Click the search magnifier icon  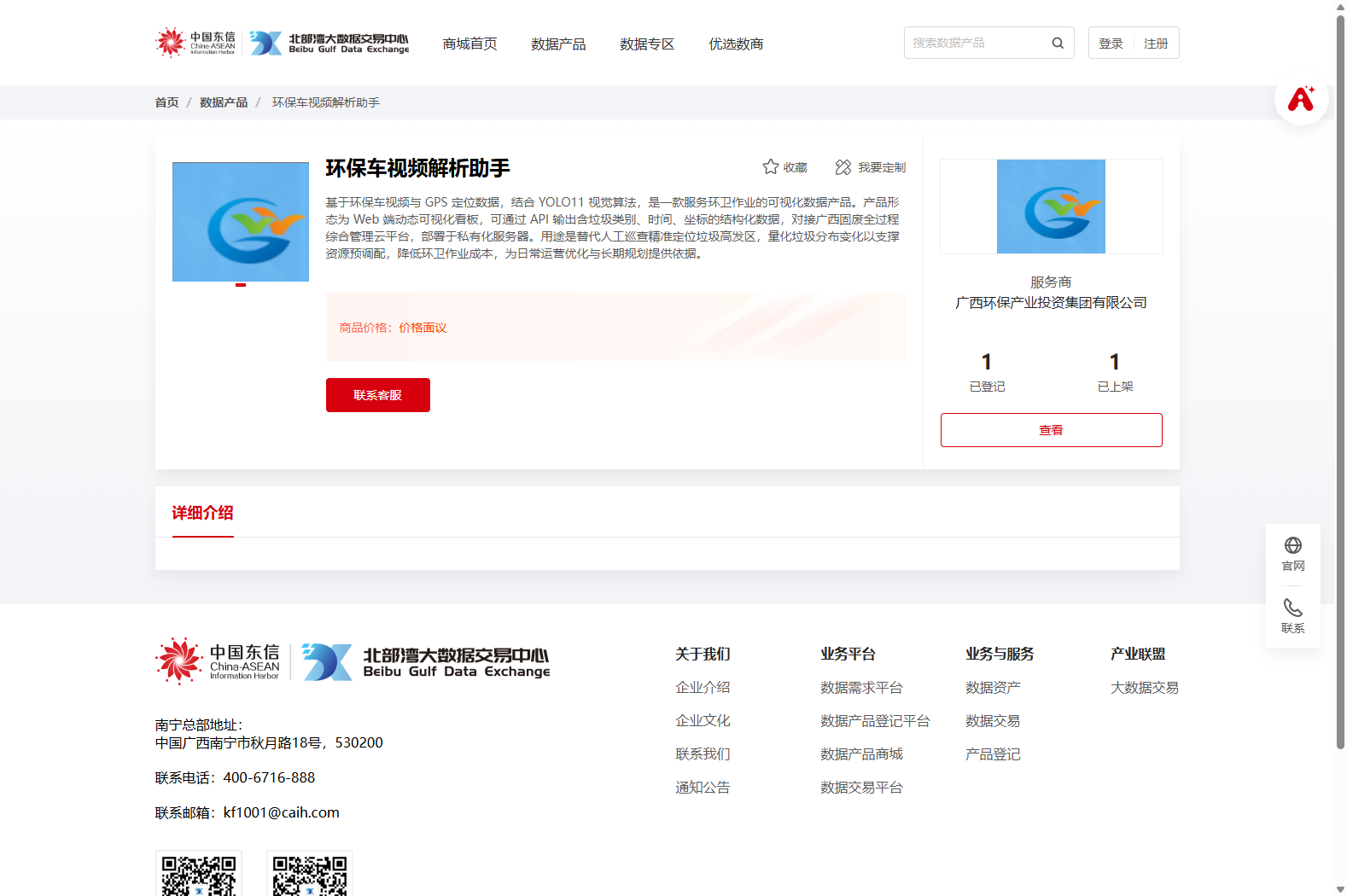pos(1058,43)
